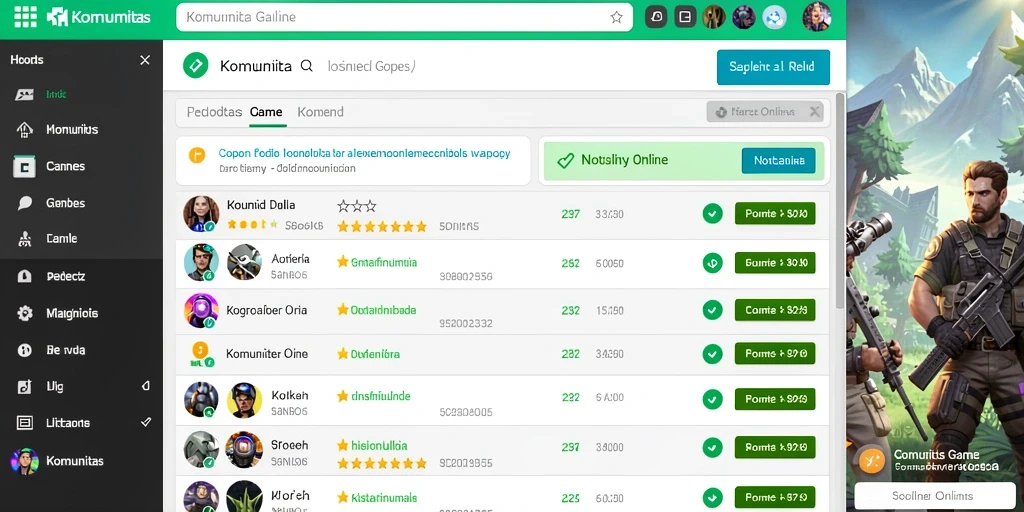This screenshot has height=512, width=1024.
Task: Close the Hoods sidebar panel
Action: pyautogui.click(x=145, y=60)
